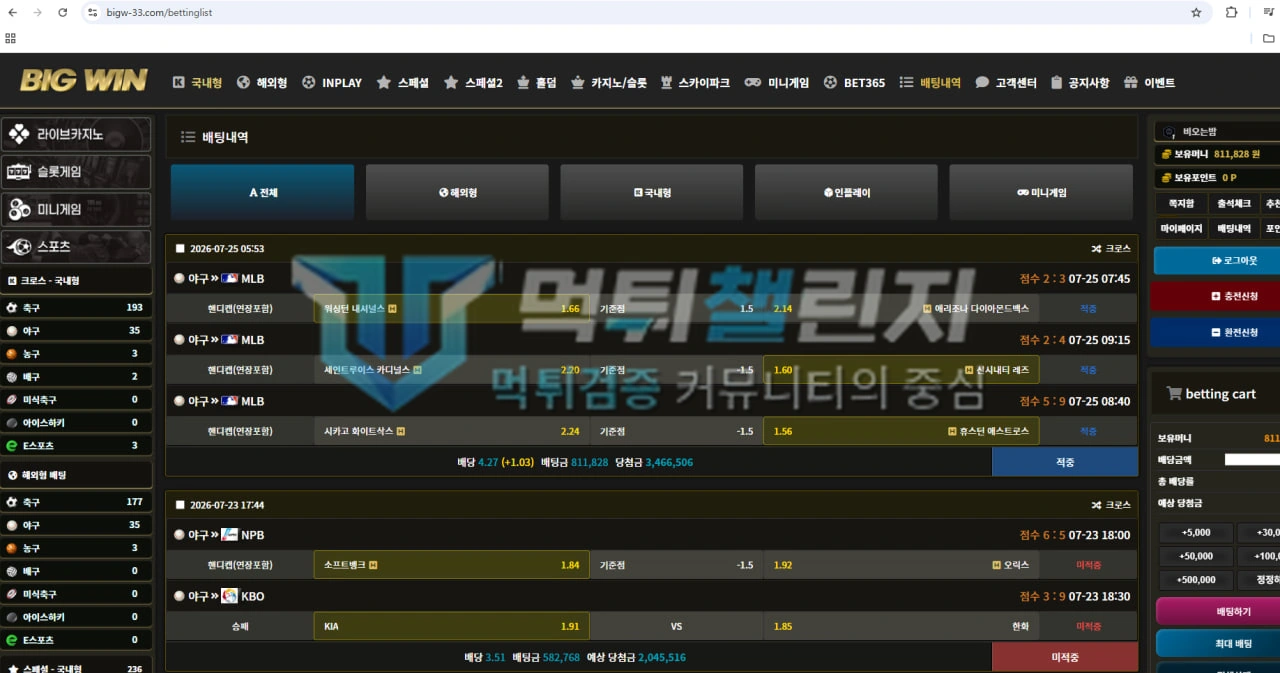This screenshot has height=673, width=1280.
Task: Click the 한화 1.85 odds cell
Action: point(901,626)
